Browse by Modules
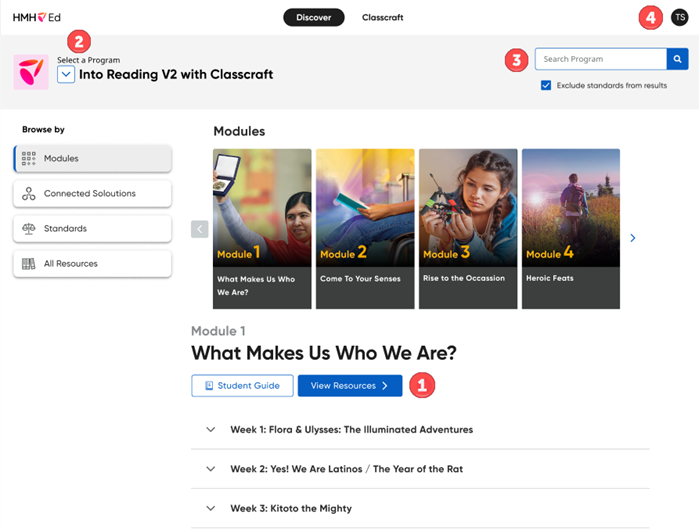699x531 pixels. tap(93, 158)
